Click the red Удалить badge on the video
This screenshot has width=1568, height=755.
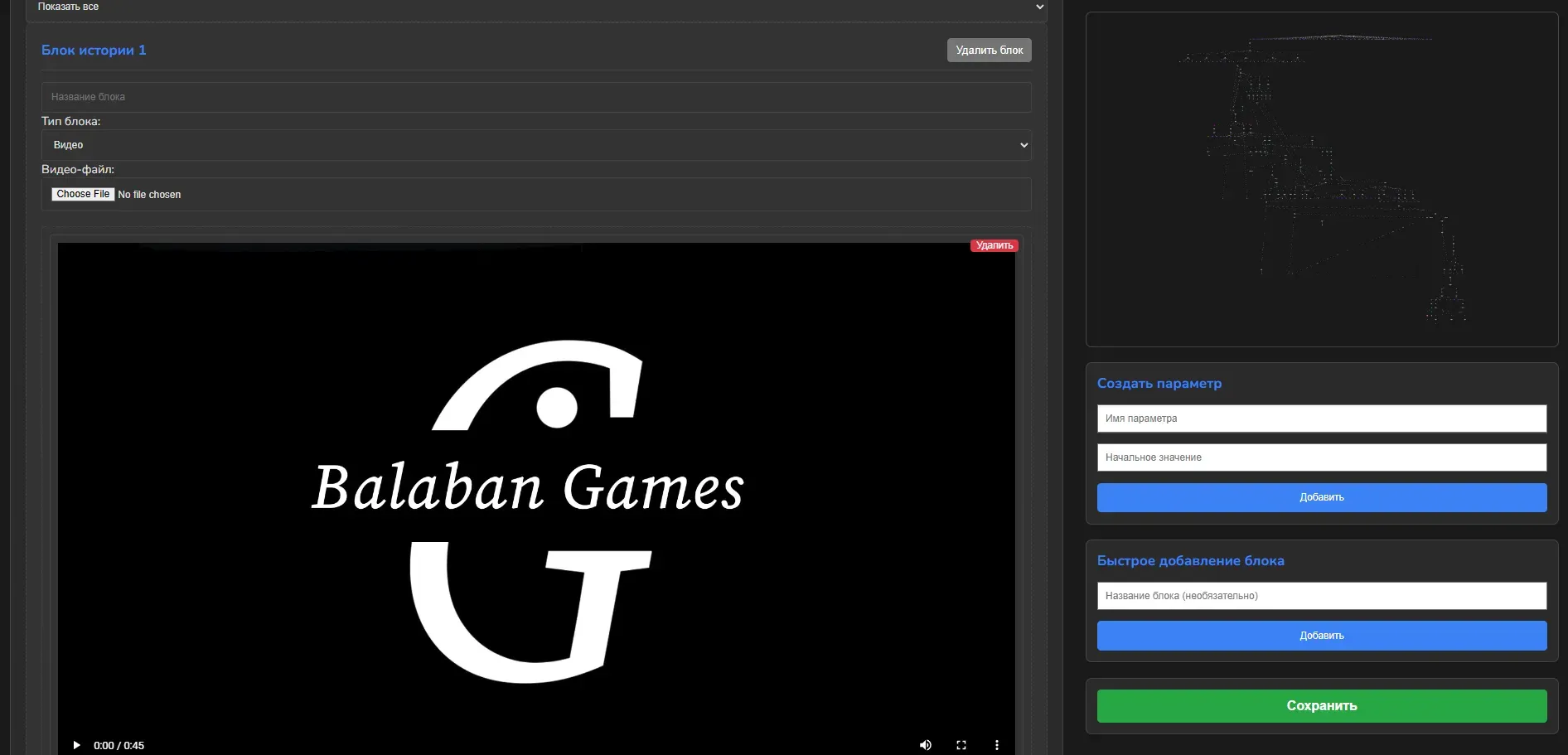coord(994,245)
